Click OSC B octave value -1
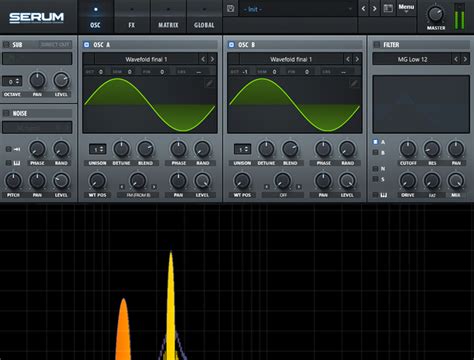Image resolution: width=474 pixels, height=360 pixels. [x=245, y=72]
